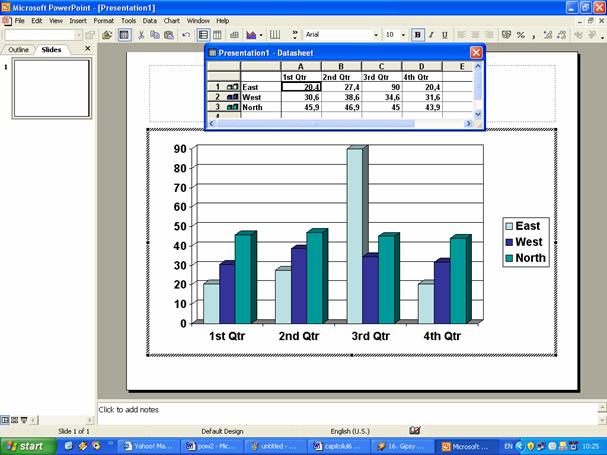Toggle Italic formatting in toolbar
This screenshot has height=455, width=607.
(x=431, y=35)
